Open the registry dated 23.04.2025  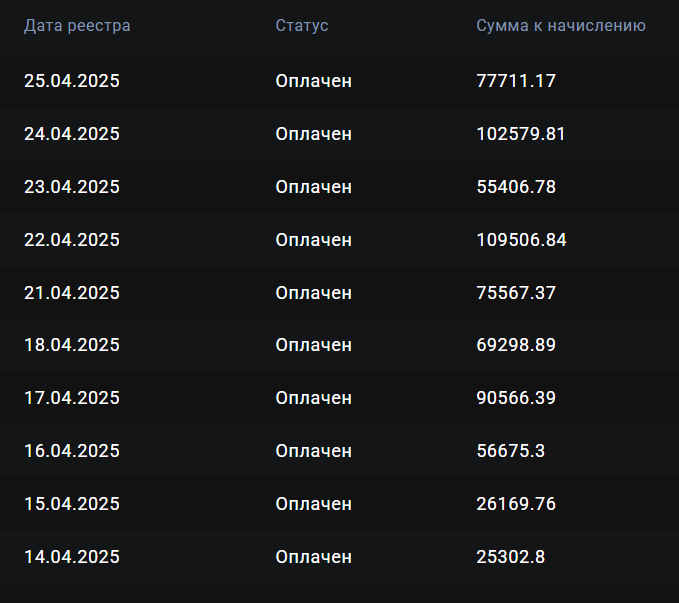tap(340, 187)
